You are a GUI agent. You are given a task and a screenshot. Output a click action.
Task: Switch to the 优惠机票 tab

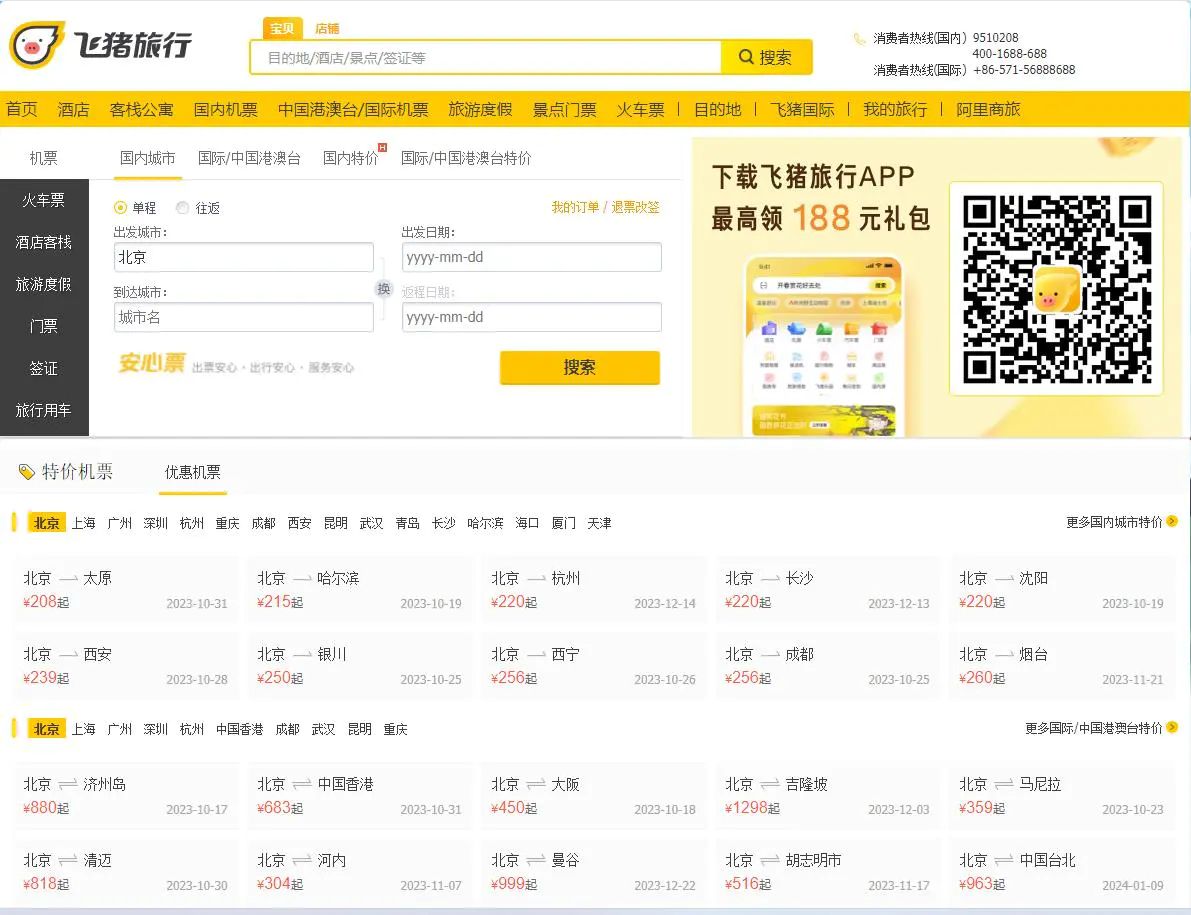pyautogui.click(x=193, y=472)
